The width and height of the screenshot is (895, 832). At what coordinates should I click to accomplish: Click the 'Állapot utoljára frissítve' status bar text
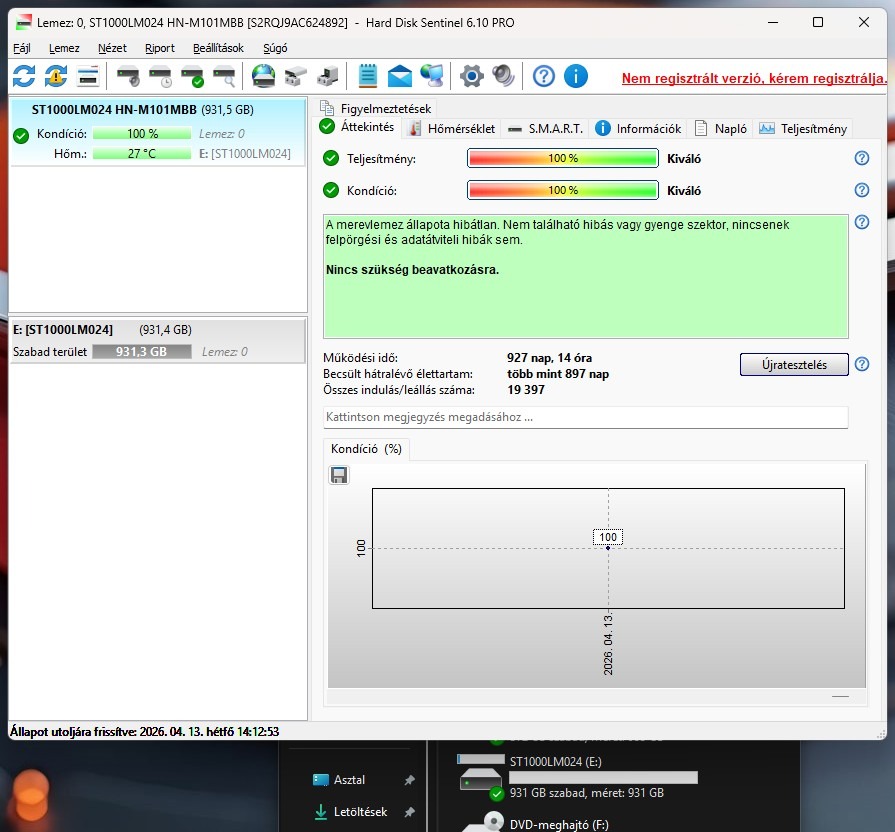[x=144, y=732]
